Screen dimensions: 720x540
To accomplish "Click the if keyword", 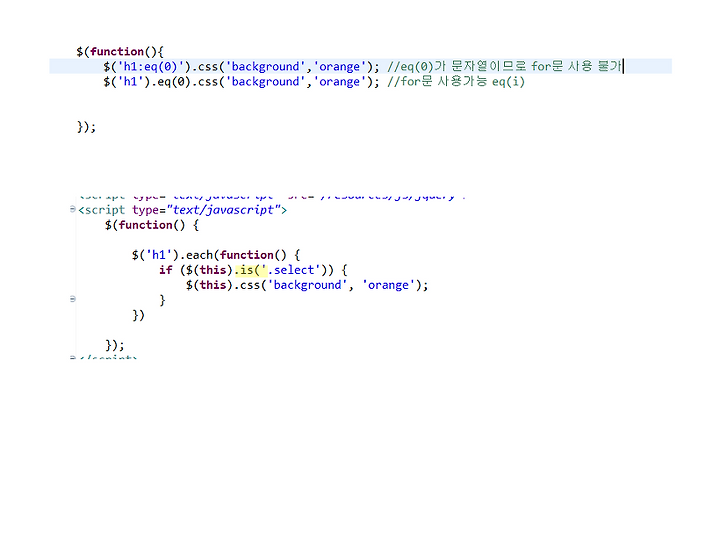I will [165, 270].
